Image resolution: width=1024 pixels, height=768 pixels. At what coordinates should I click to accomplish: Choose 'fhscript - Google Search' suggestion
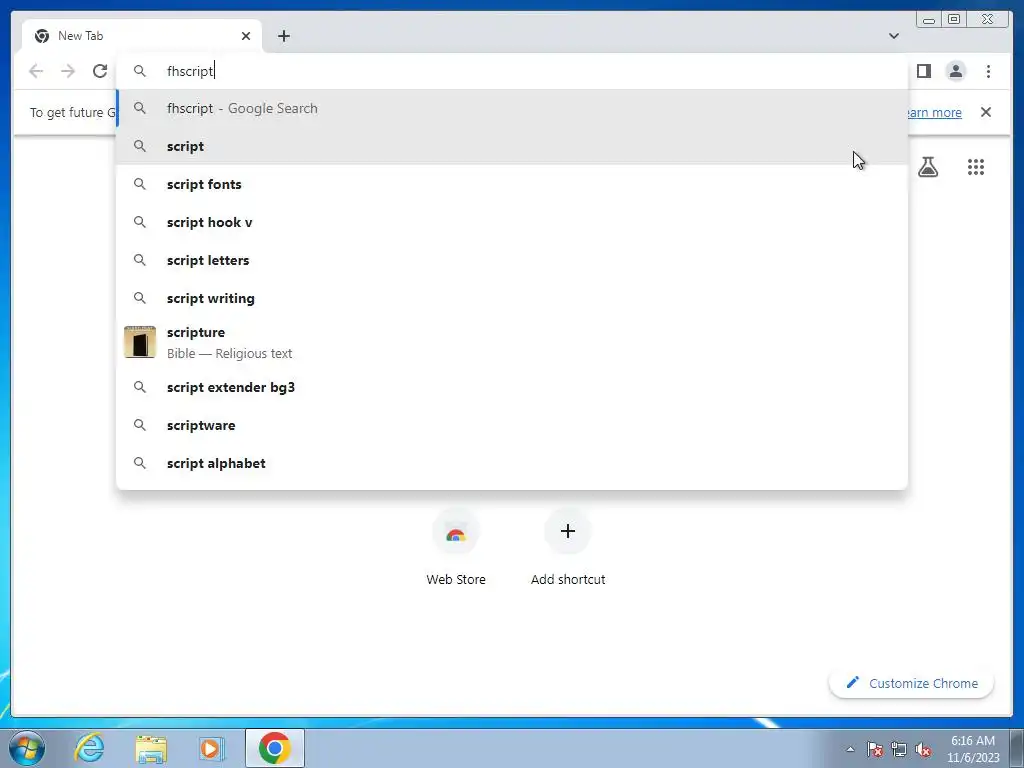[511, 108]
